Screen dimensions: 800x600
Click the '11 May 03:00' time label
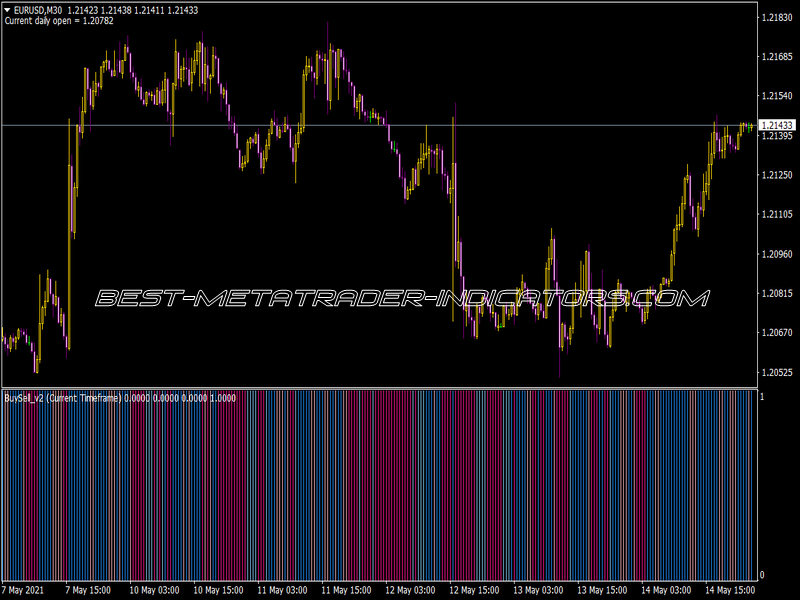coord(282,590)
